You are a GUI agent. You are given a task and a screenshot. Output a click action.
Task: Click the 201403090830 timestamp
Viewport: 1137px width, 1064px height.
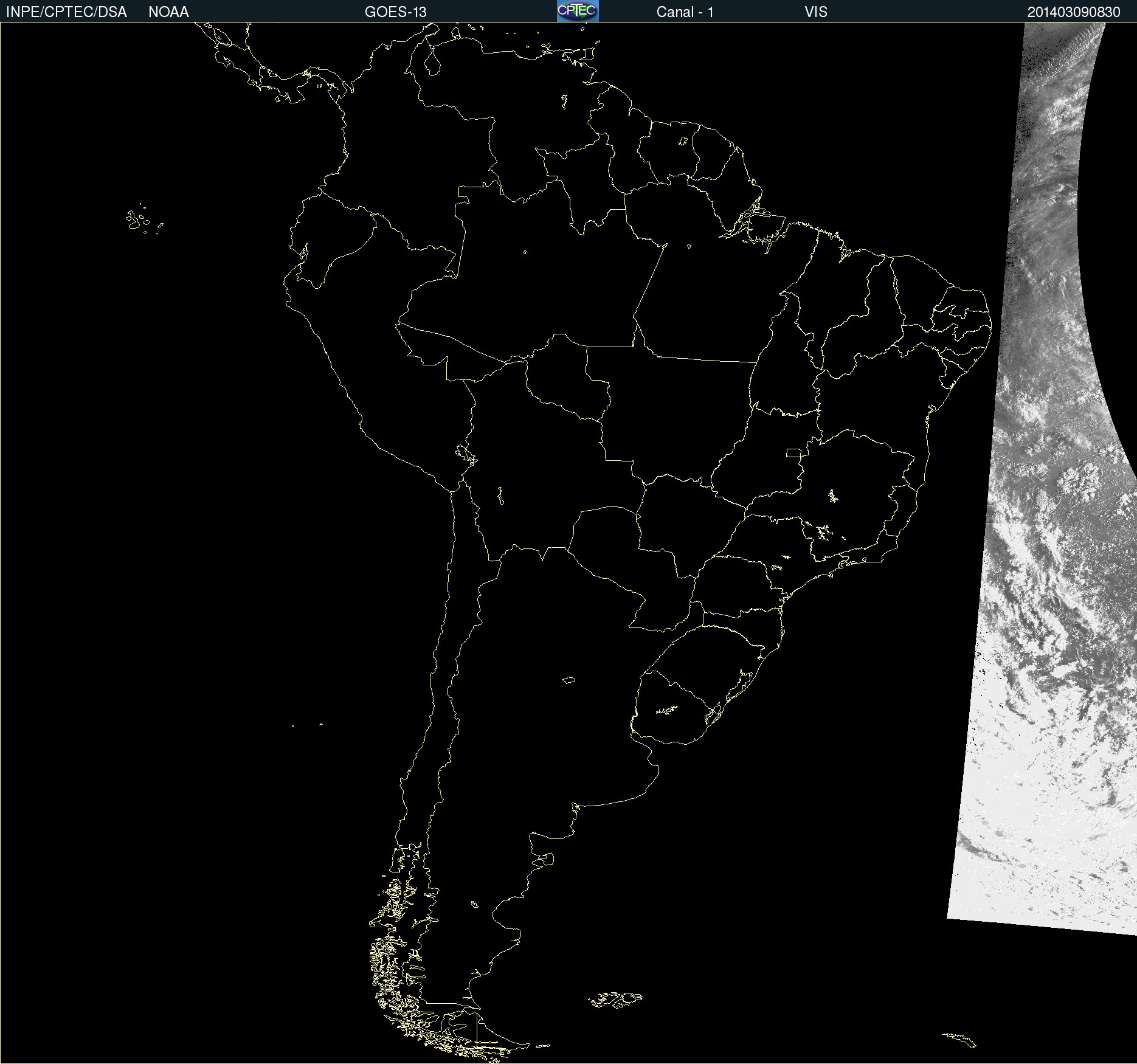(1074, 12)
